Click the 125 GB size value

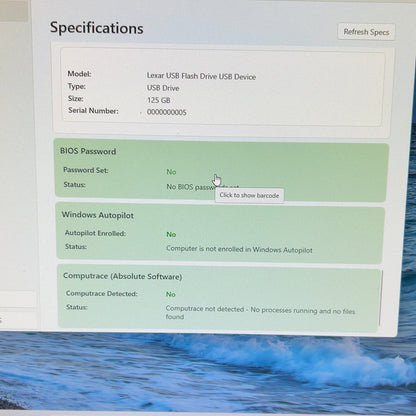[159, 100]
